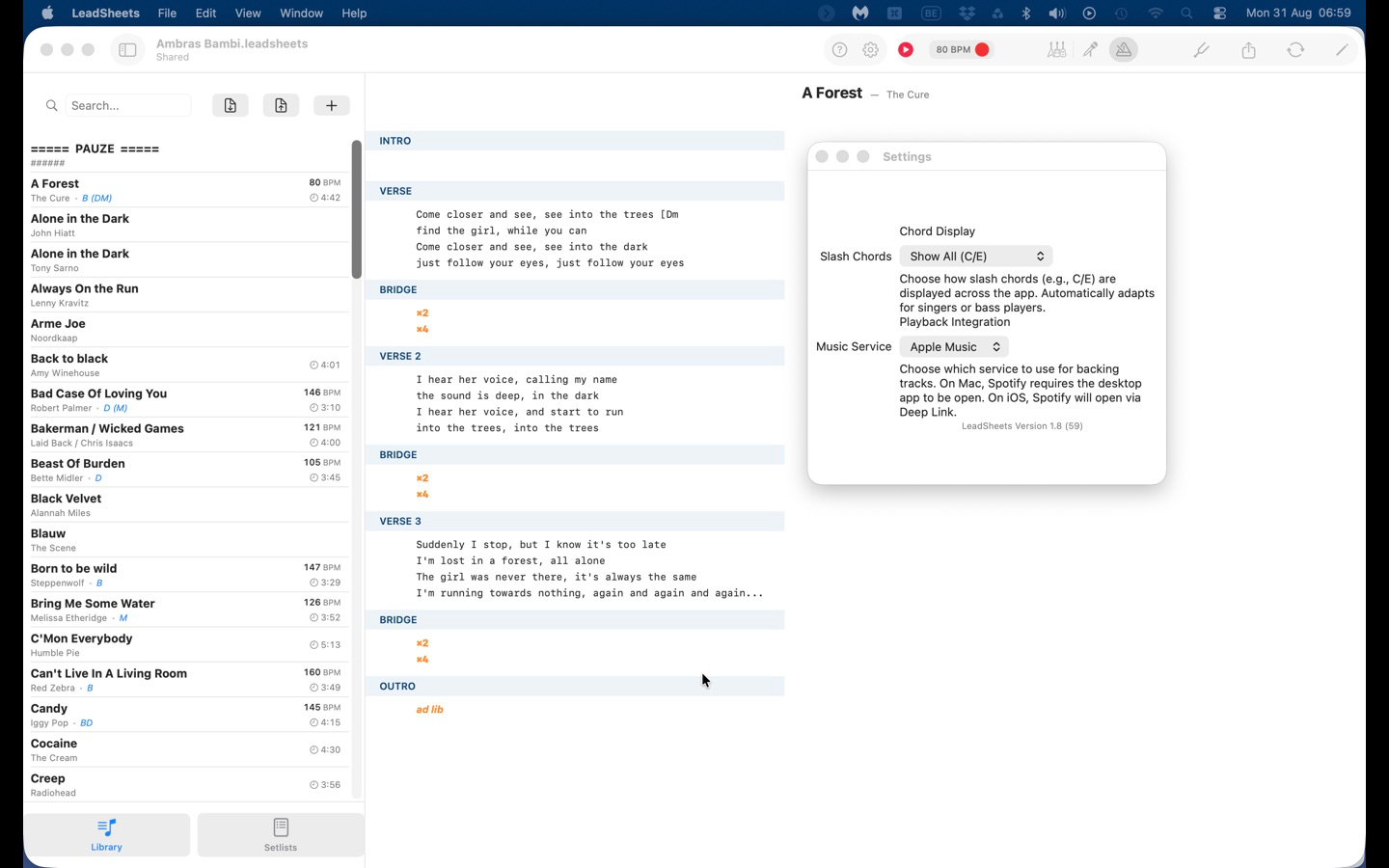Click the VERSE 3 section header

575,521
